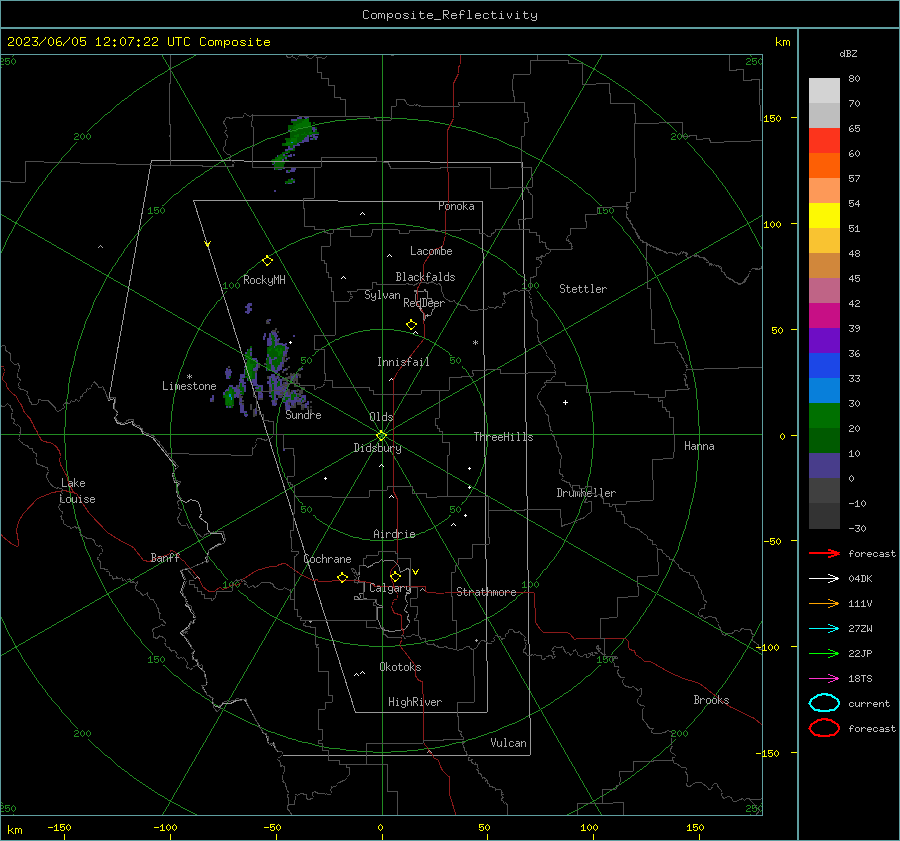Click the timestamp 2023/06/05 12:07:22 UTC Composite
This screenshot has width=900, height=841.
click(138, 42)
